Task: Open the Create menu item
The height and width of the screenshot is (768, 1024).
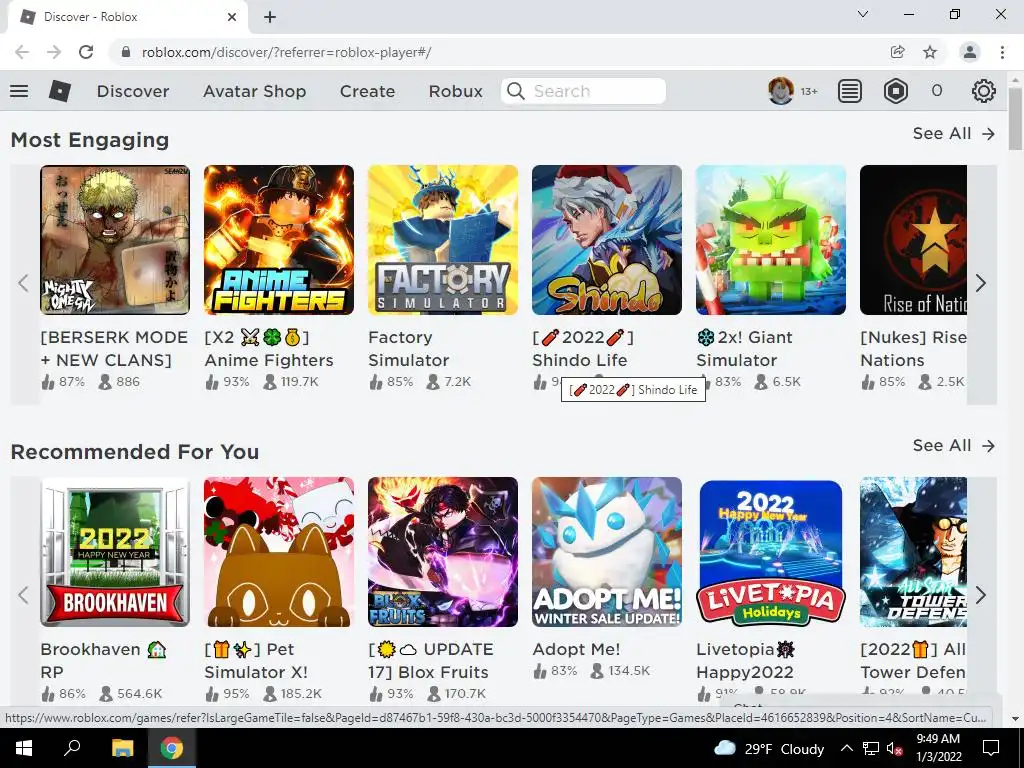Action: point(367,91)
